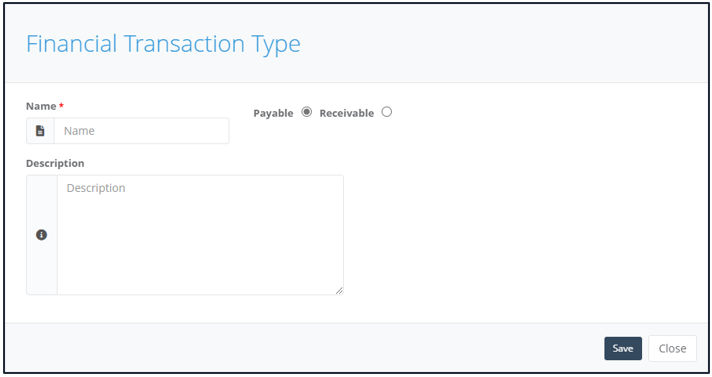
Task: Click the Name field label
Action: (x=41, y=106)
